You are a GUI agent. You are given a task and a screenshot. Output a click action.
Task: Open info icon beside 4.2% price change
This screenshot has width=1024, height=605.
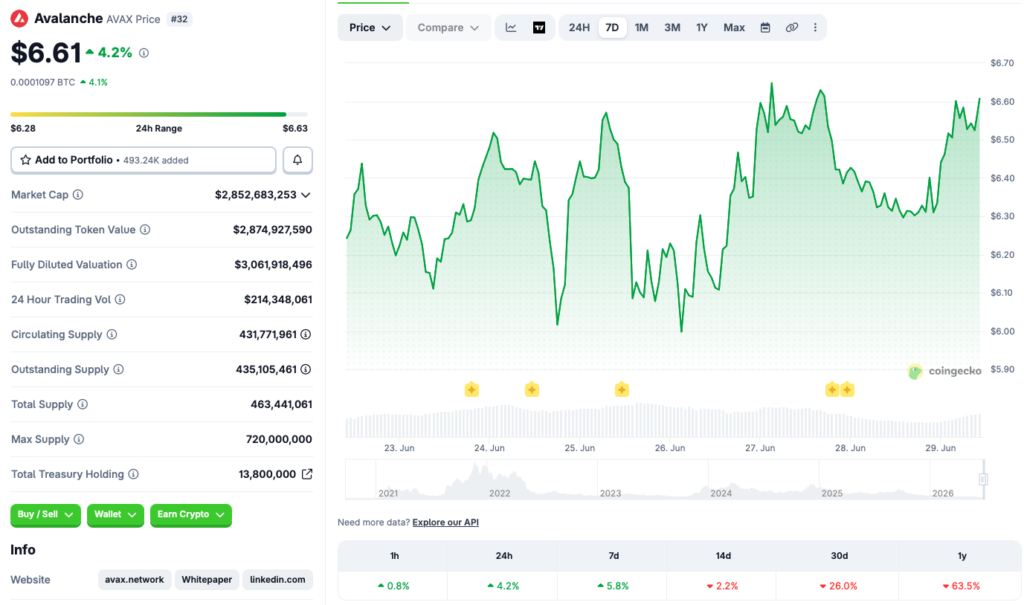pyautogui.click(x=144, y=53)
